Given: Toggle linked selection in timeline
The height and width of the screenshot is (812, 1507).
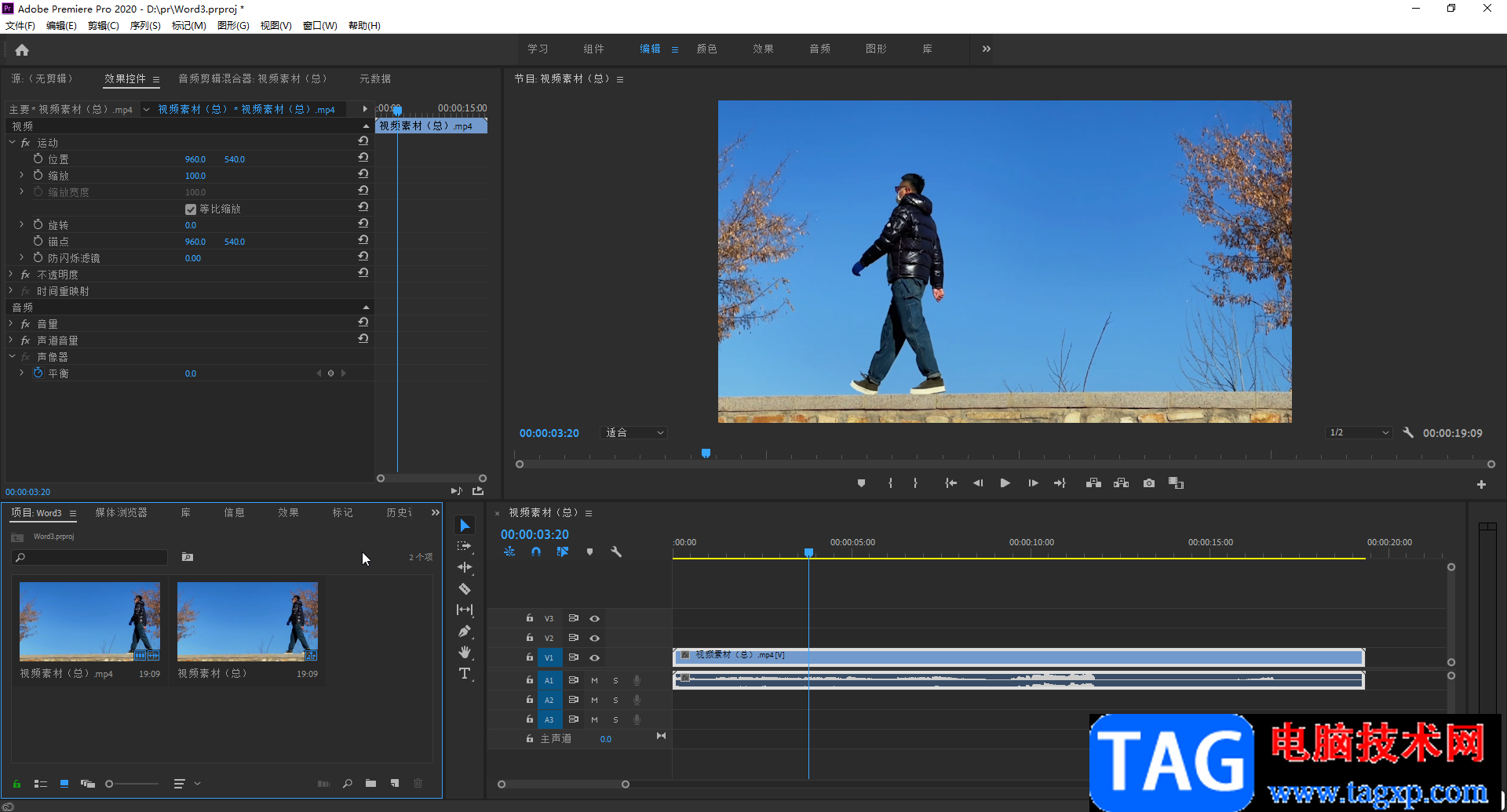Looking at the screenshot, I should pos(563,552).
